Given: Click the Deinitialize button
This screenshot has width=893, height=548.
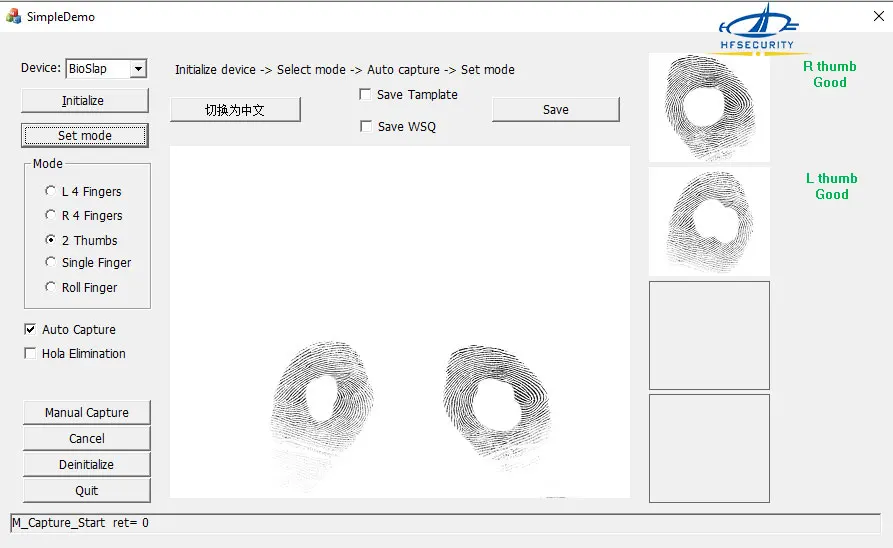Looking at the screenshot, I should (x=87, y=464).
